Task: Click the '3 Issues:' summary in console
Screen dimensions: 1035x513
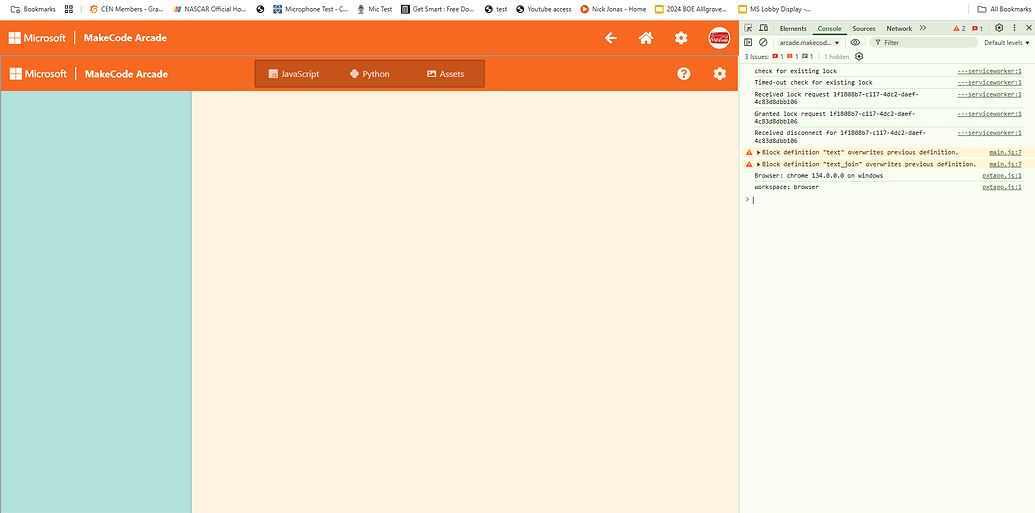Action: tap(756, 57)
